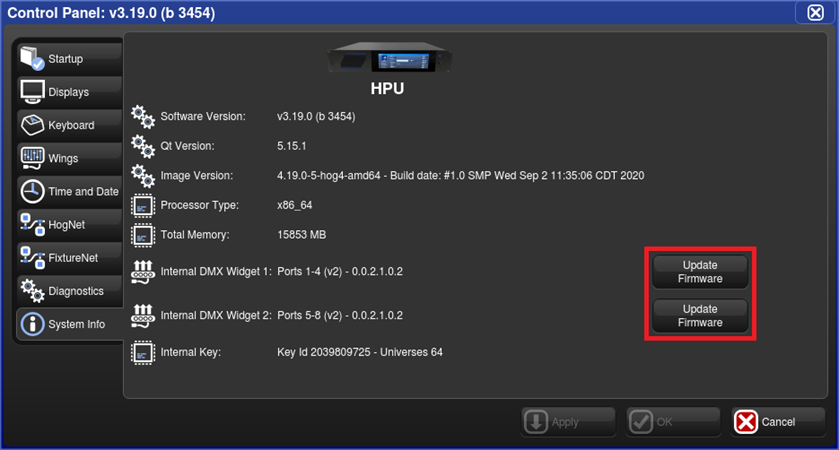This screenshot has height=450, width=839.
Task: Click the Keyboard icon in sidebar
Action: point(32,125)
